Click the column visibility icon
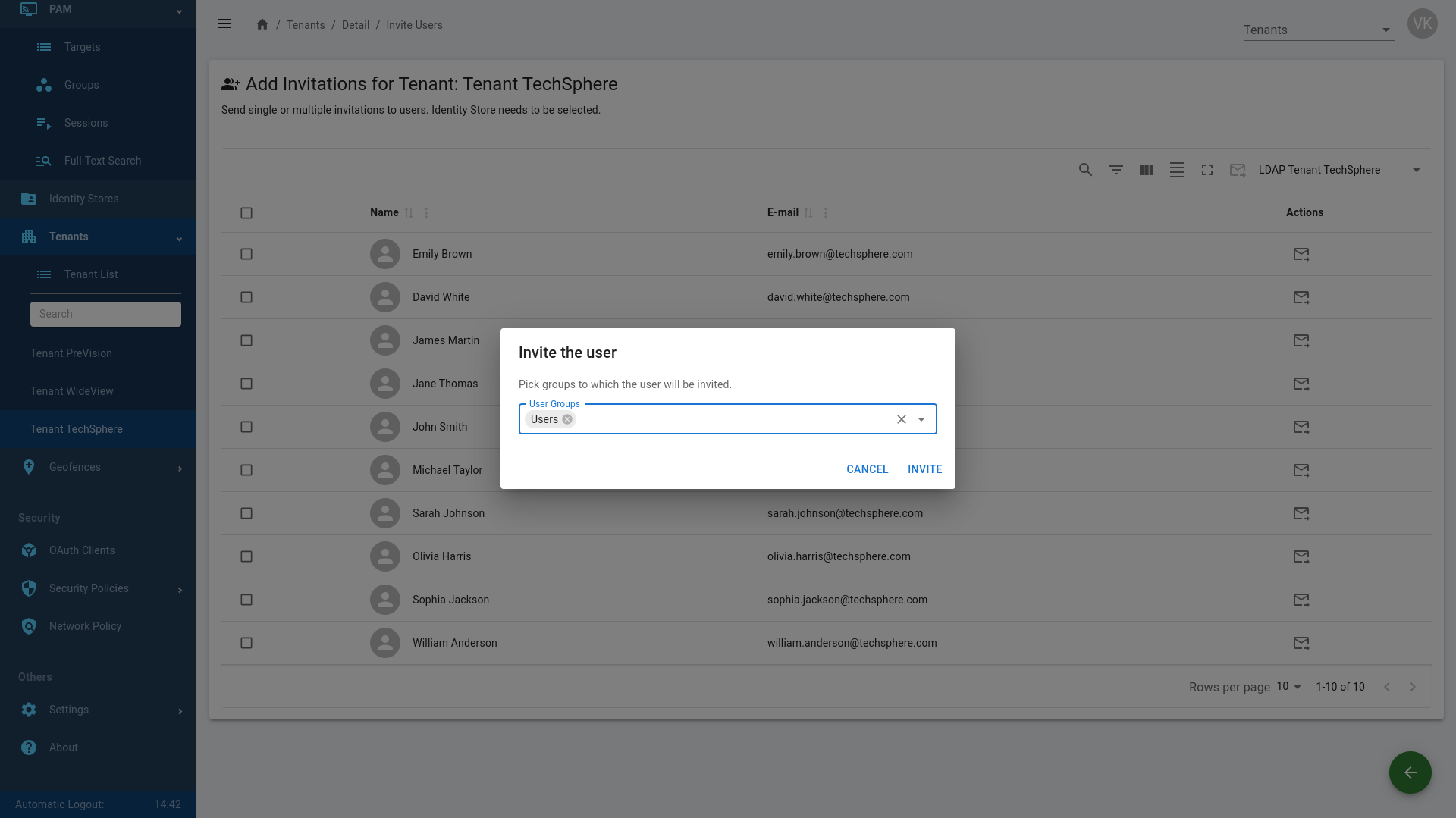 1146,170
